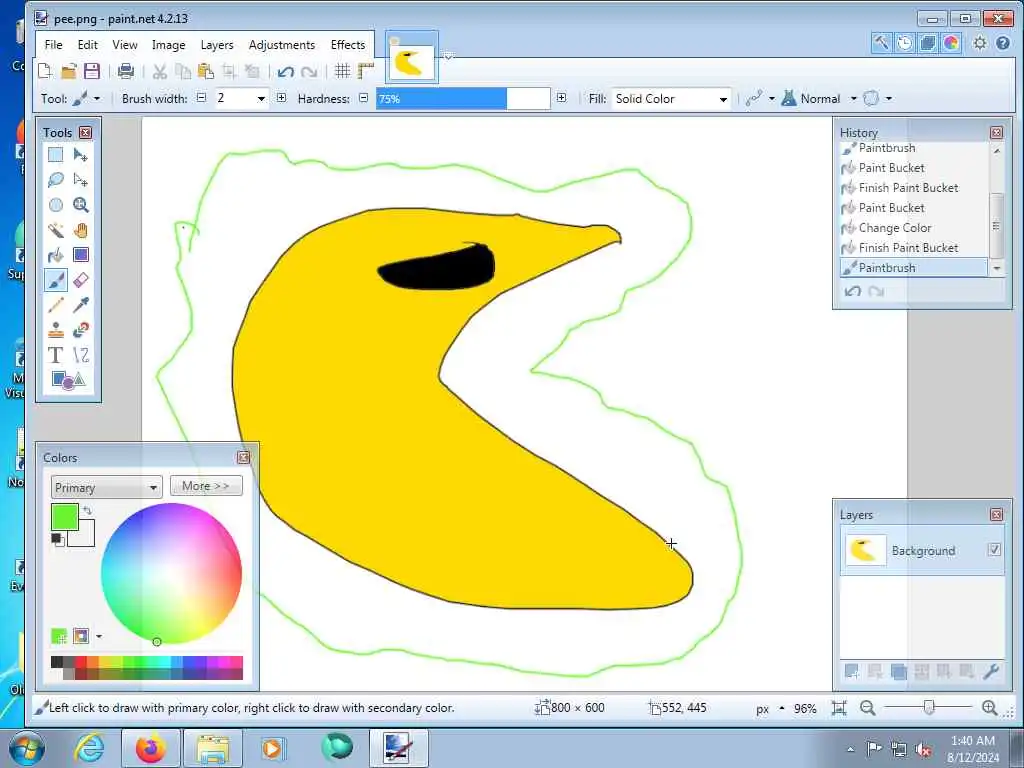
Task: Select the Recolor tool
Action: (80, 330)
